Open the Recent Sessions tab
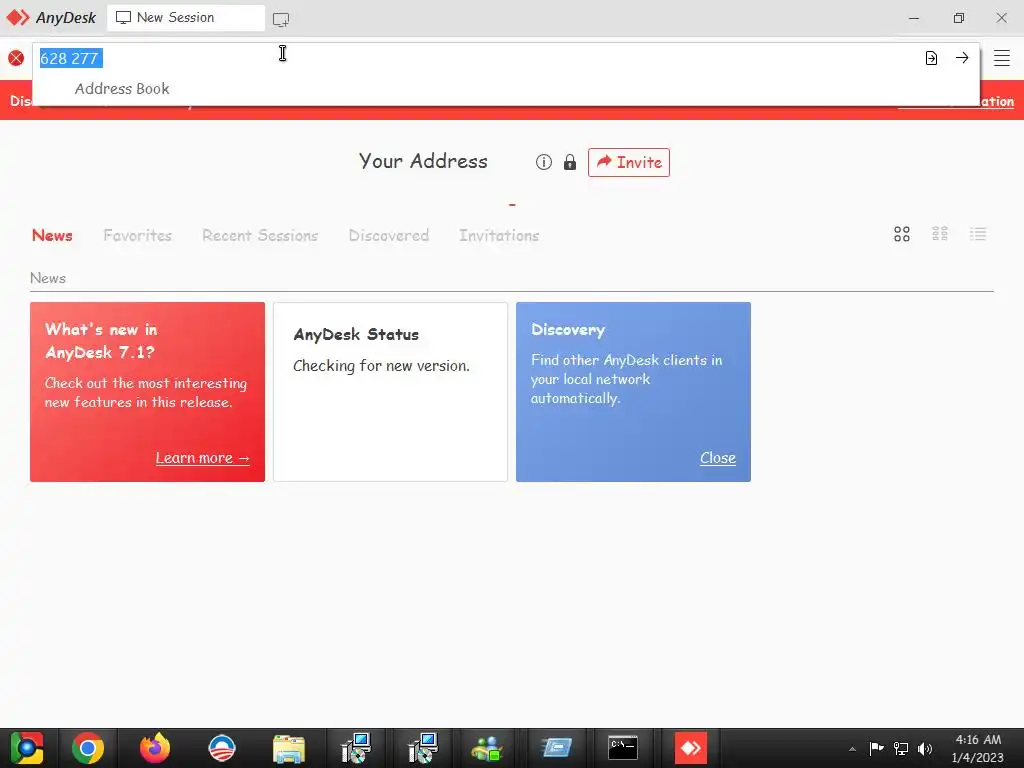The image size is (1024, 768). click(x=260, y=235)
